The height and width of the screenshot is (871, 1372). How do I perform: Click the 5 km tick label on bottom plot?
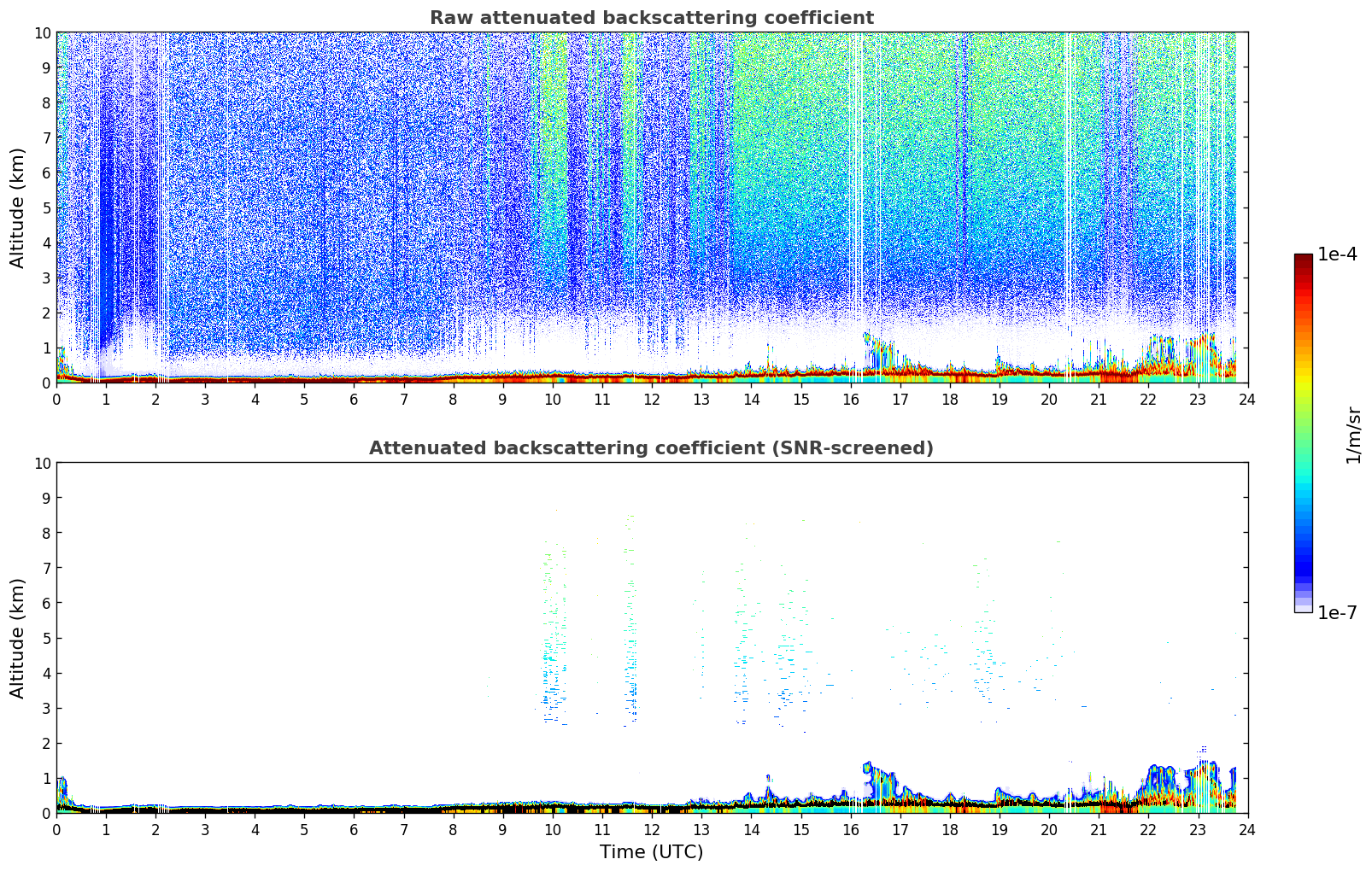[x=45, y=638]
